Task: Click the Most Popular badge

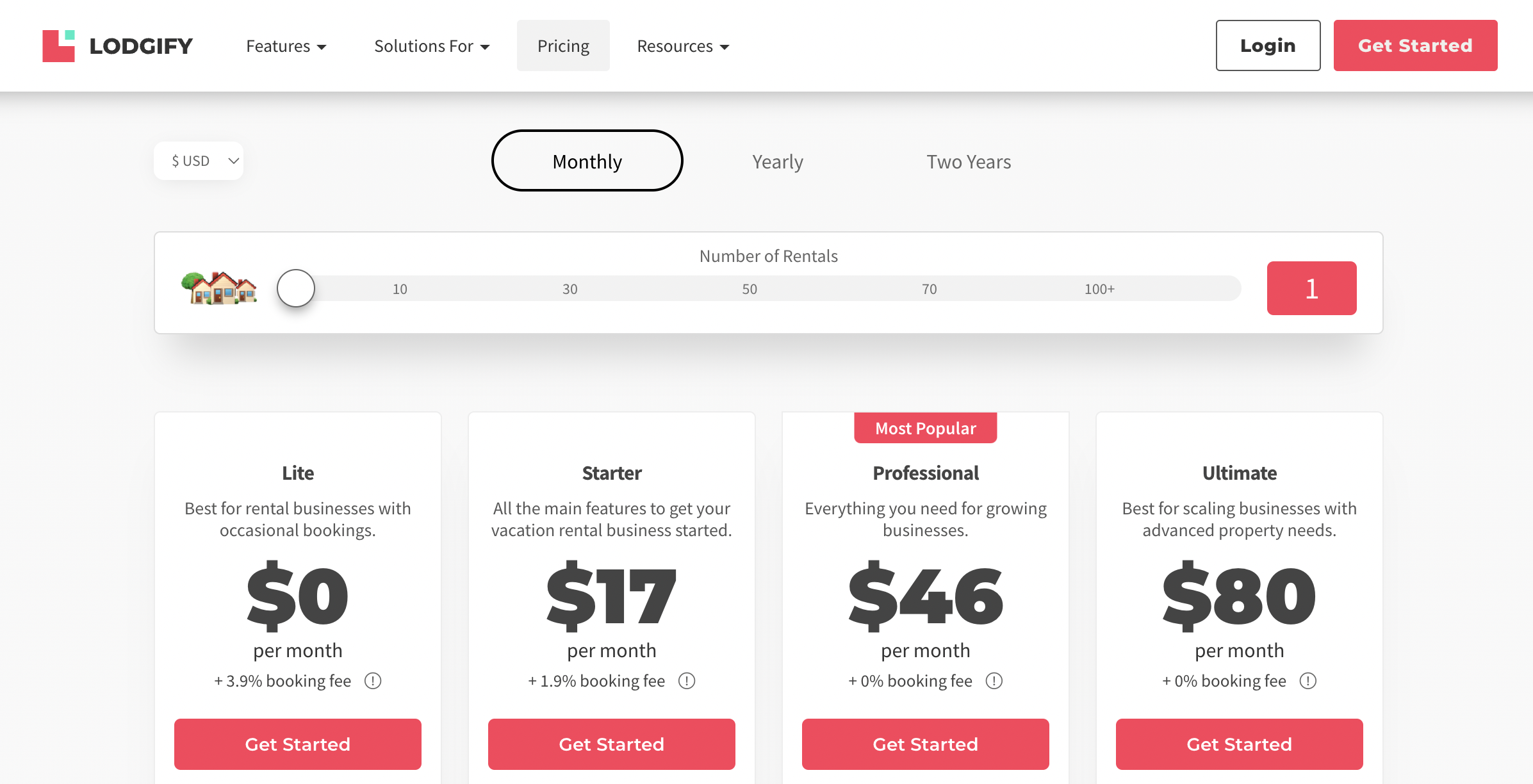Action: [925, 427]
